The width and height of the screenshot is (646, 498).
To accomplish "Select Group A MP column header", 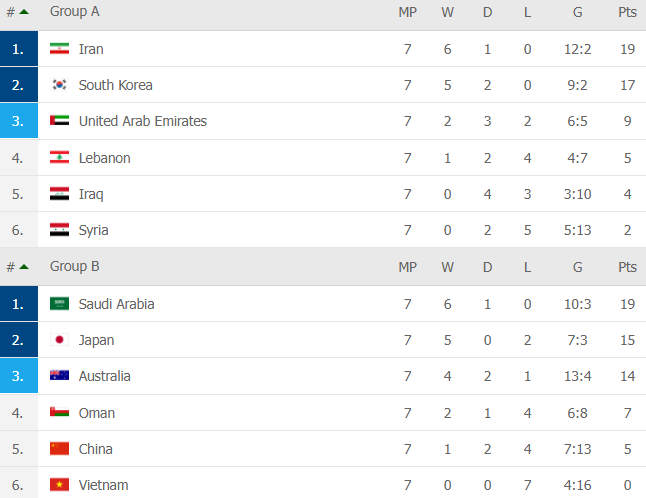I will click(407, 12).
